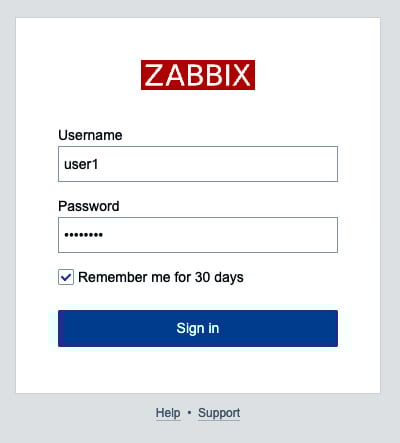400x443 pixels.
Task: Submit login via the dark blue Sign in bar
Action: pyautogui.click(x=198, y=328)
